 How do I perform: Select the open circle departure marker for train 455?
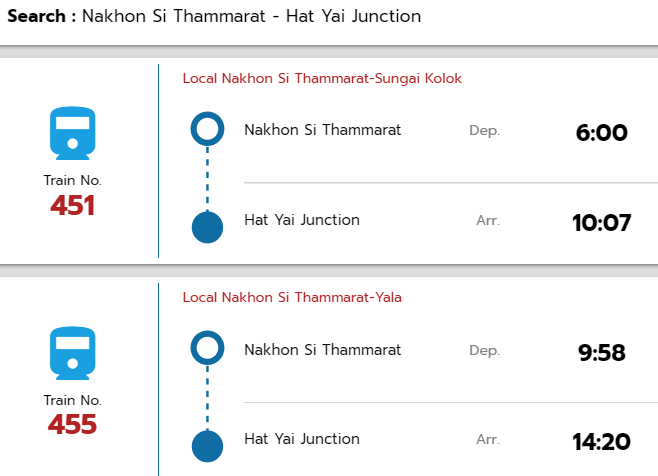[207, 348]
